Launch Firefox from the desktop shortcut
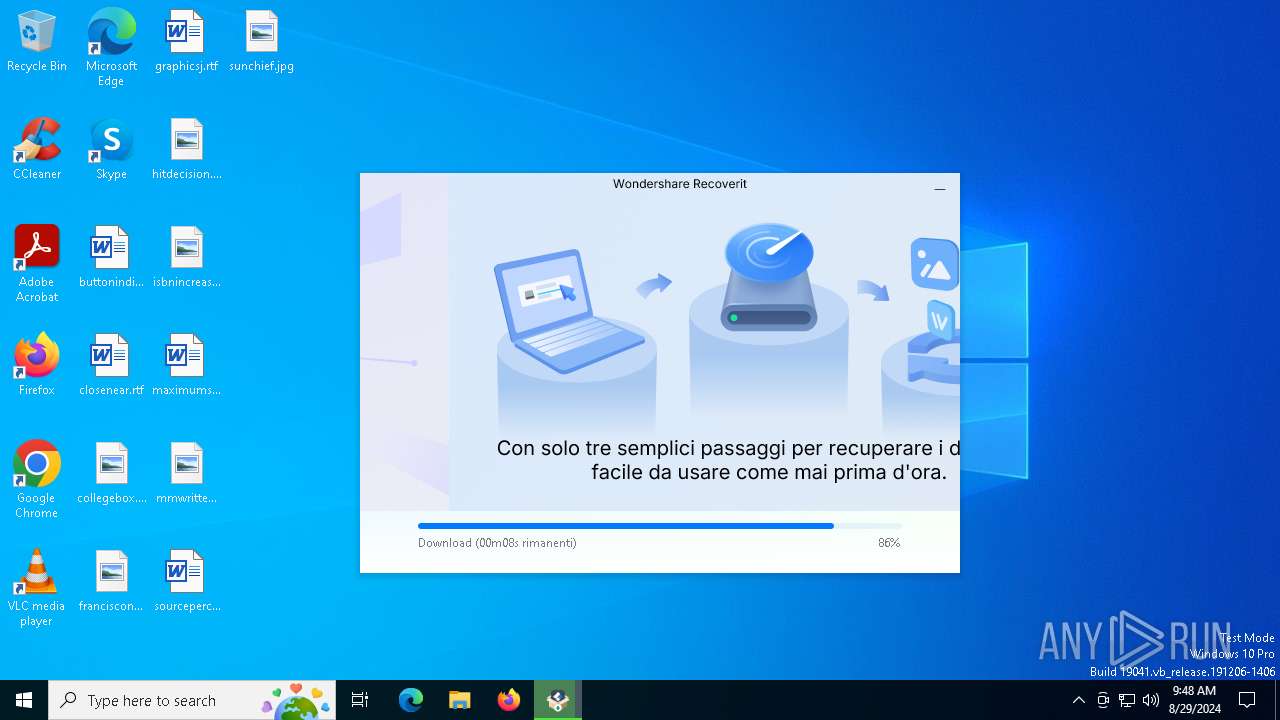This screenshot has height=720, width=1280. 37,366
